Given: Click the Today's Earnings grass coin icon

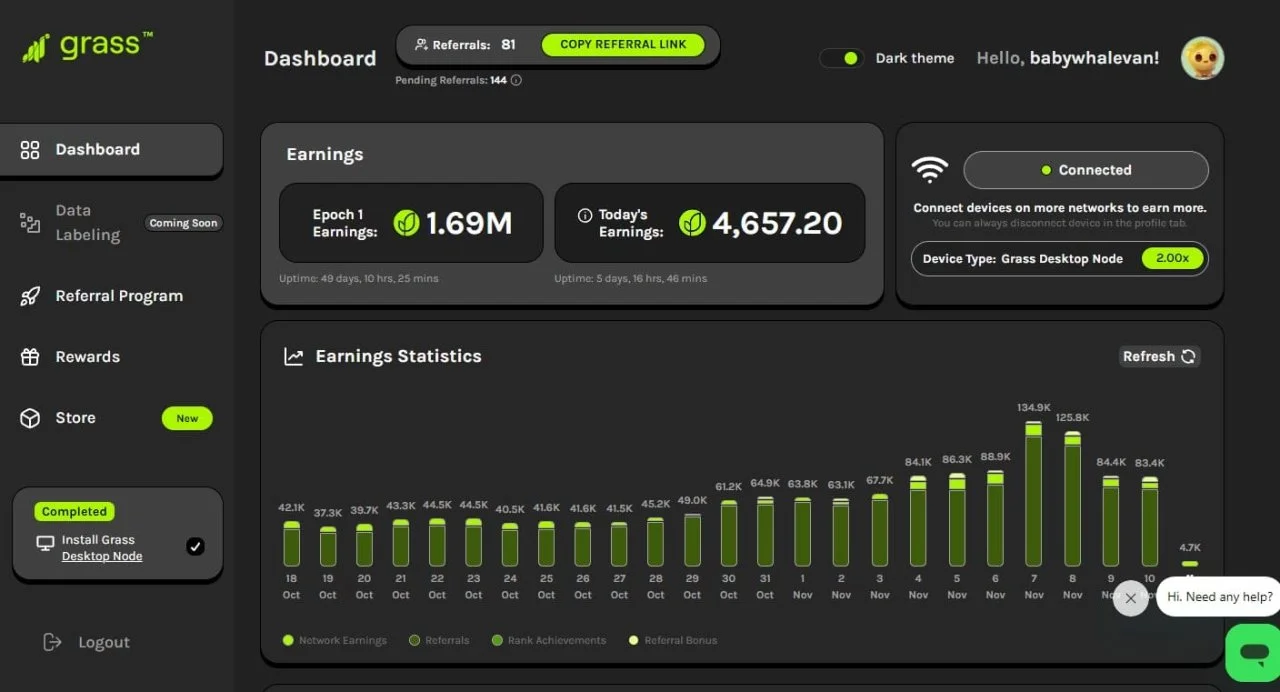Looking at the screenshot, I should pos(692,222).
